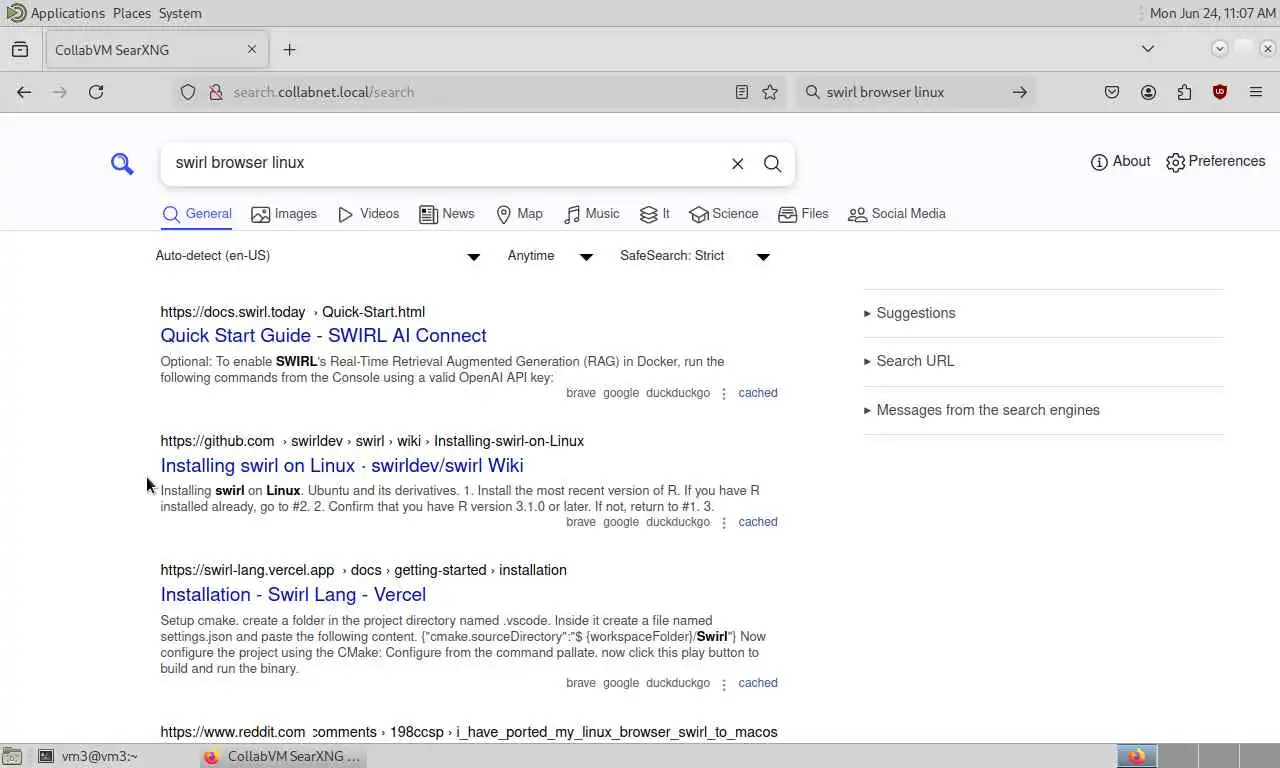The image size is (1280, 768).
Task: Expand the Suggestions section
Action: (910, 313)
